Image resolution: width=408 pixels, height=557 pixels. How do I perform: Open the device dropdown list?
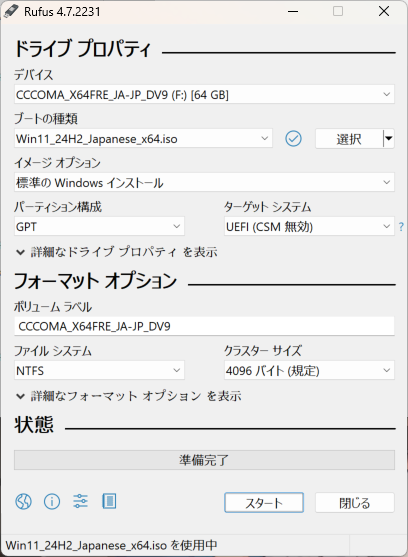point(204,94)
